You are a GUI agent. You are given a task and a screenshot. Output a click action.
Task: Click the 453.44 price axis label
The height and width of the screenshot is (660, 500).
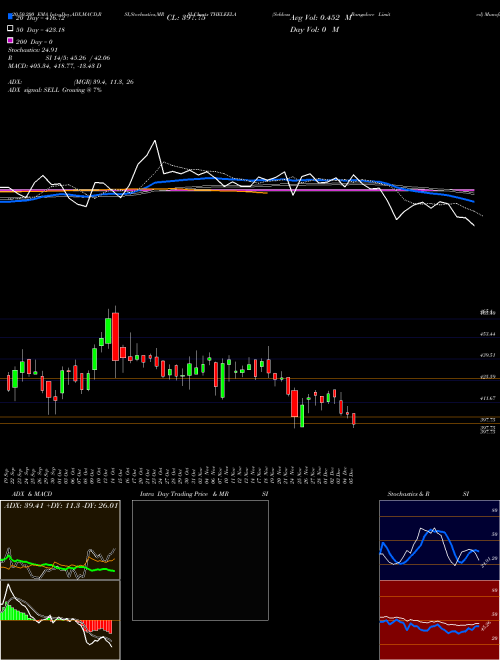489,334
